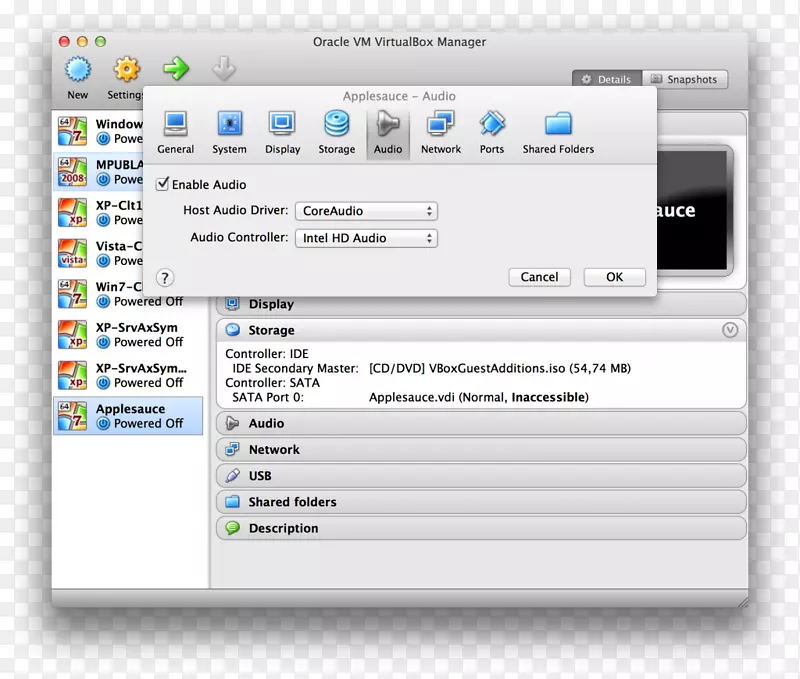Click the Display section monitor icon in details
The height and width of the screenshot is (679, 800).
click(x=233, y=304)
